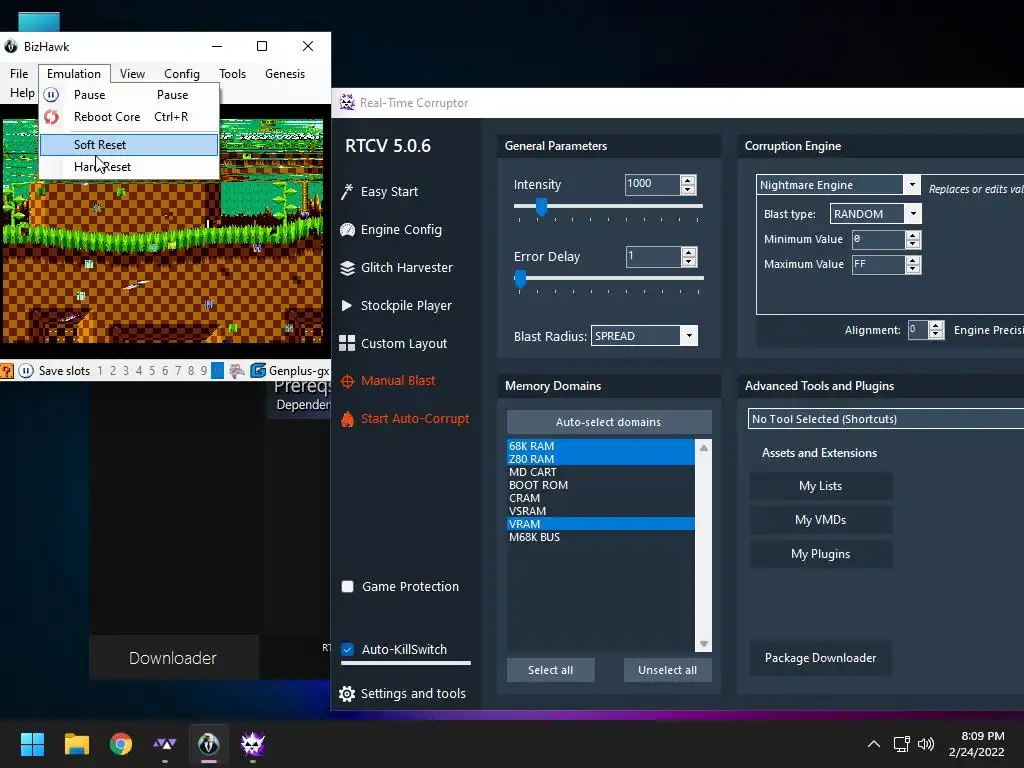The width and height of the screenshot is (1024, 768).
Task: Open the Config menu in BizHawk
Action: pos(182,74)
